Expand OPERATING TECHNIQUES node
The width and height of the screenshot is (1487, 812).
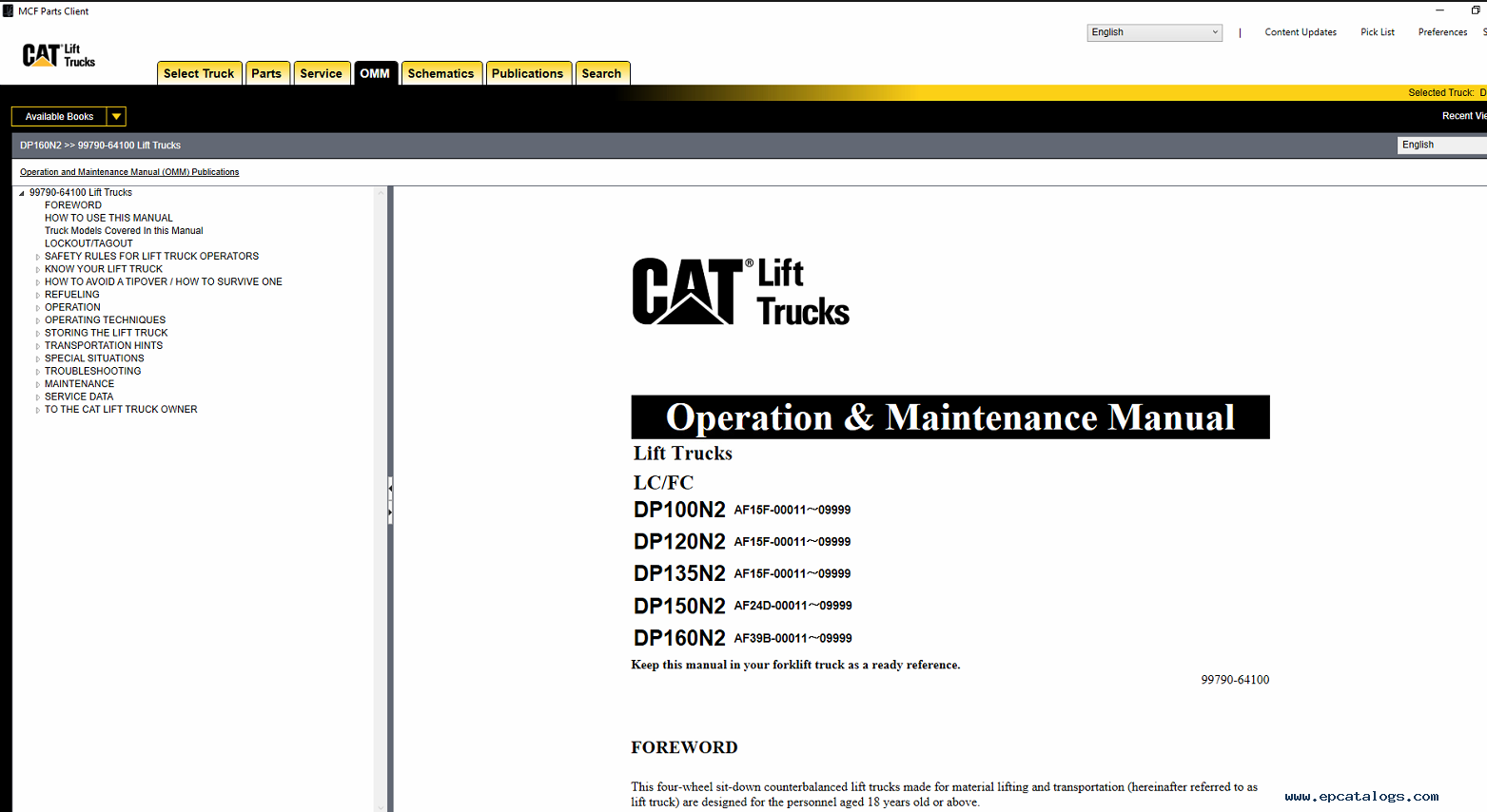38,320
